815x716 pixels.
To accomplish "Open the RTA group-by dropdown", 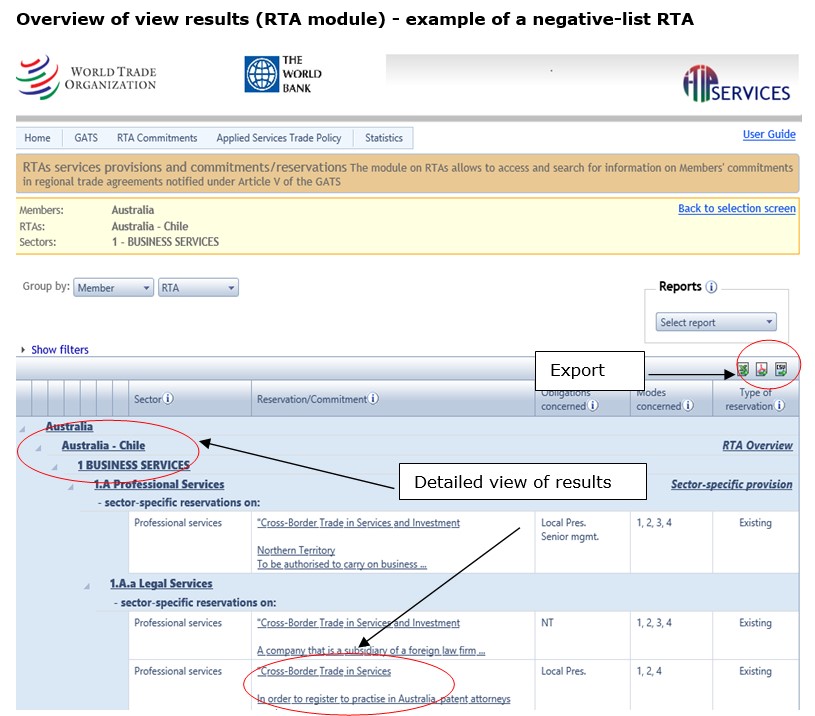I will (198, 287).
